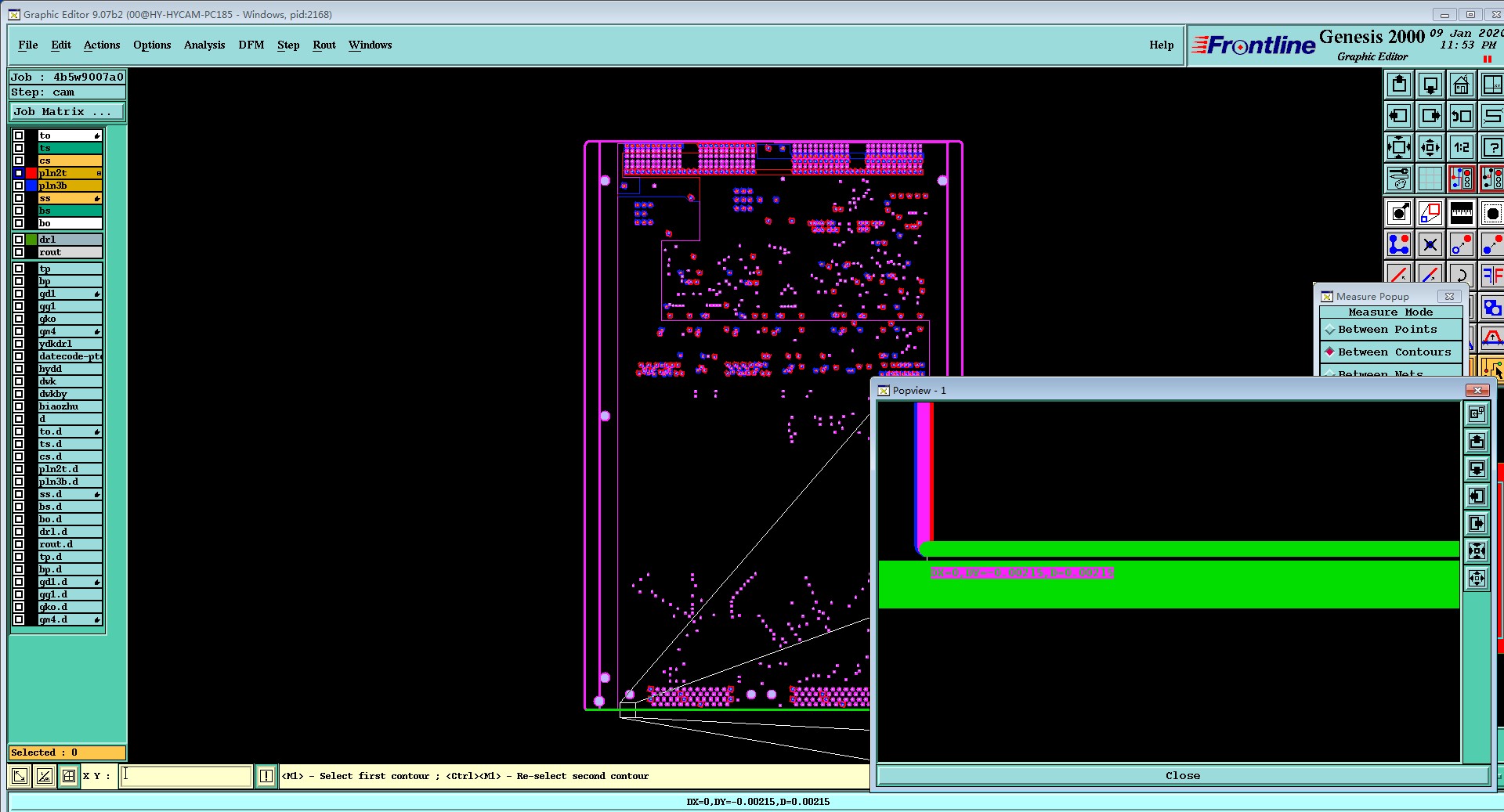Screen dimensions: 1504x812
Task: Click the pan right view icon in the main toolbar
Action: point(1430,116)
